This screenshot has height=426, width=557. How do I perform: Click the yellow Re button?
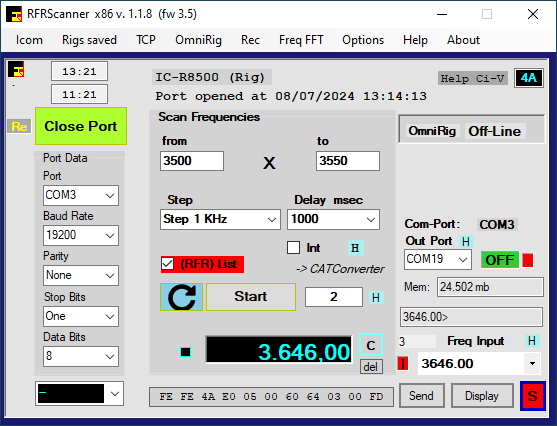(x=19, y=126)
